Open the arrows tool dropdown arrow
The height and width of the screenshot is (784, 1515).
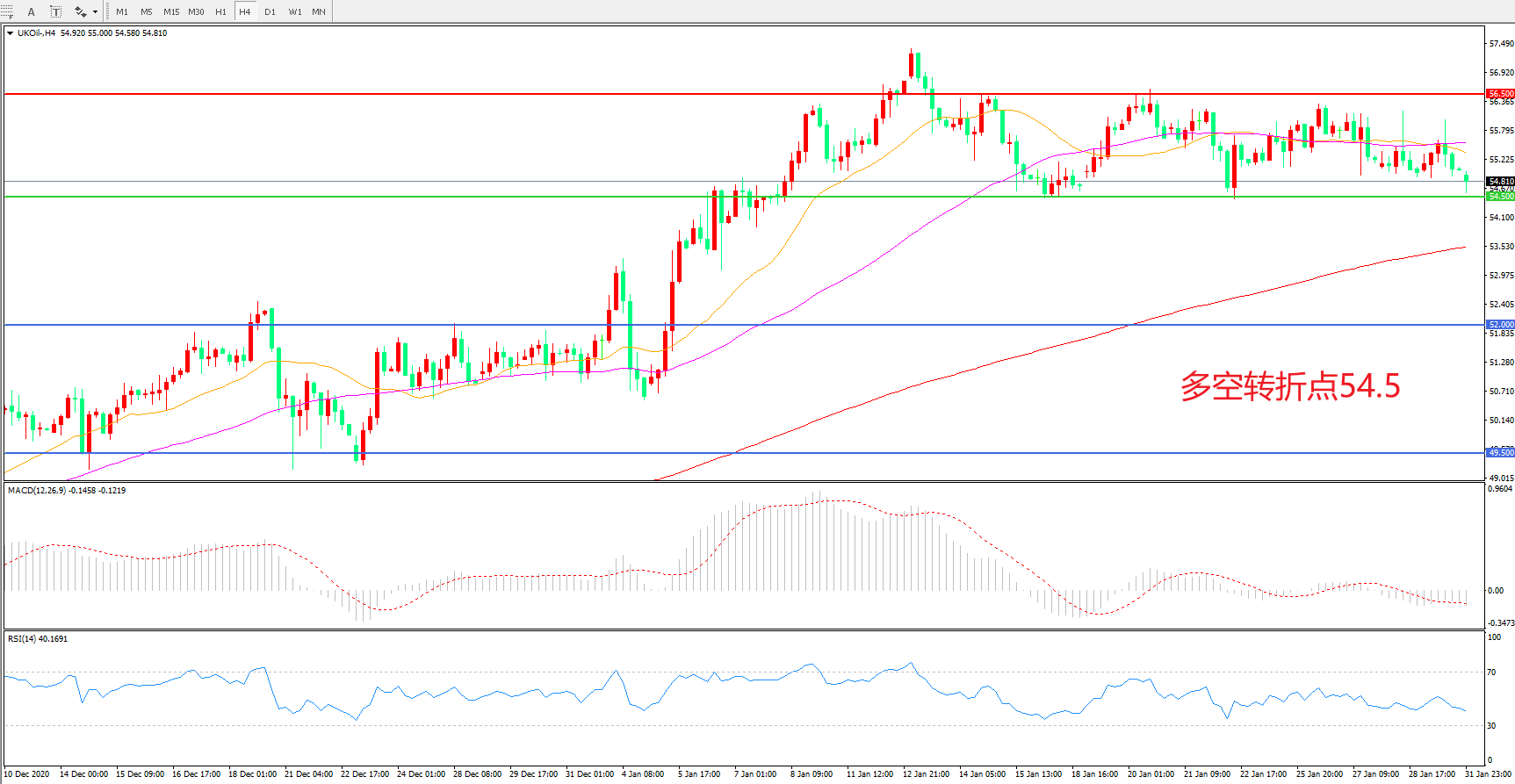pos(95,11)
